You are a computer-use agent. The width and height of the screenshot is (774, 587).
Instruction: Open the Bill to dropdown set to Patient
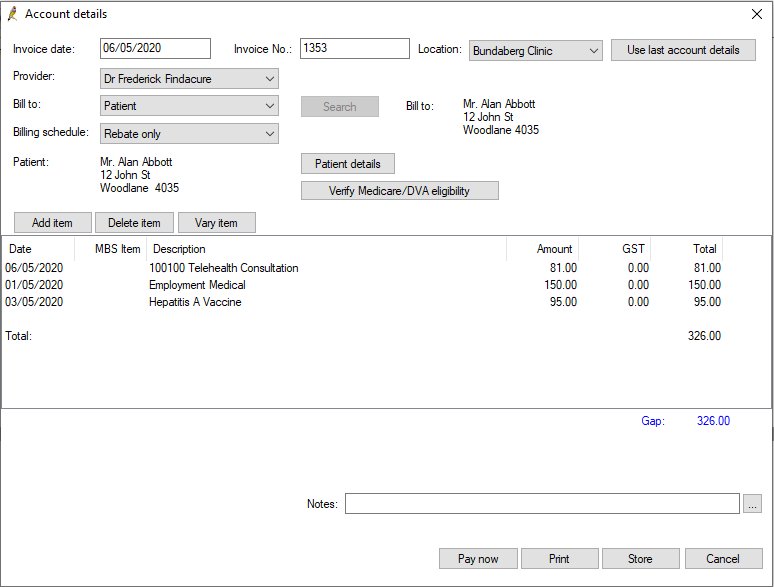189,106
